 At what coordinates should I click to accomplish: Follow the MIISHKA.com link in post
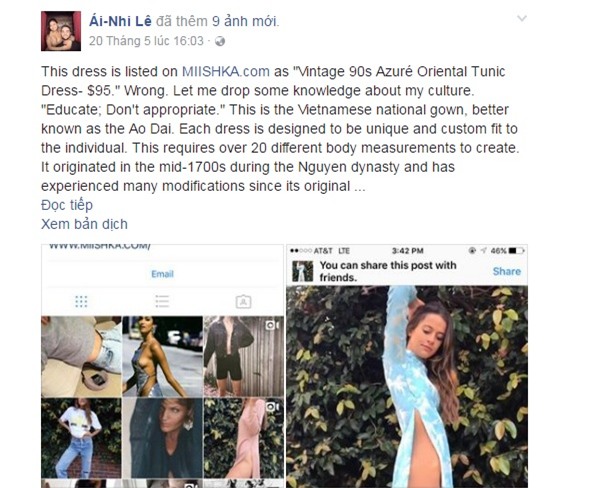pyautogui.click(x=225, y=72)
